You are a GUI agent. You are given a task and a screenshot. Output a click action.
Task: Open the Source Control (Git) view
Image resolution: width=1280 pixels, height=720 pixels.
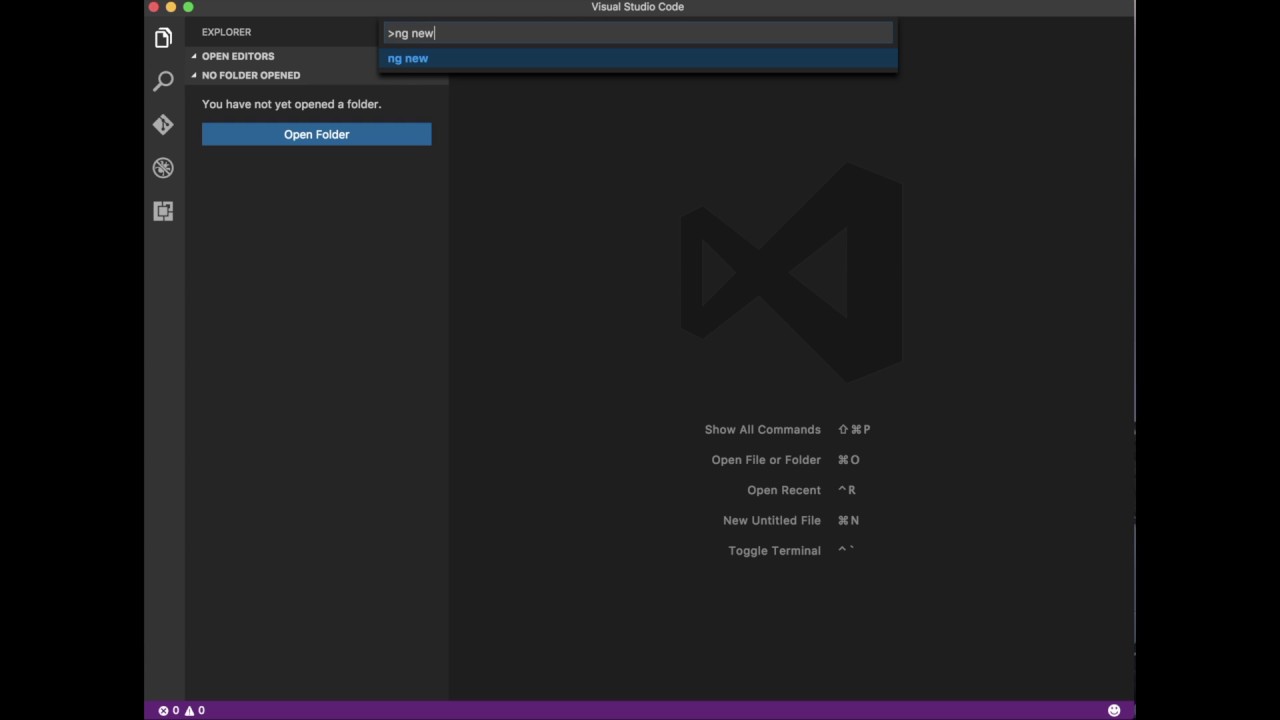click(163, 124)
